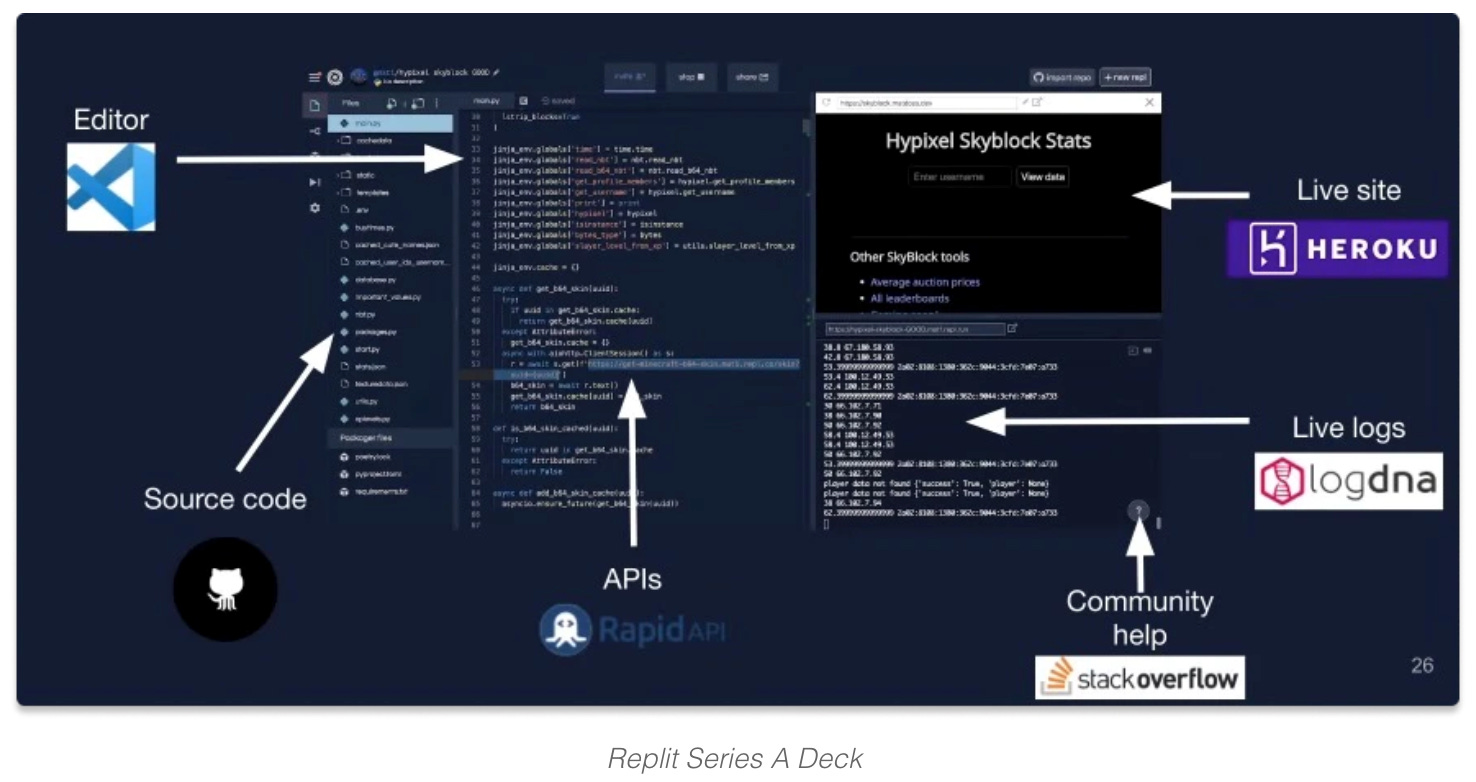The width and height of the screenshot is (1476, 782).
Task: Click the + new repl button
Action: pyautogui.click(x=1126, y=77)
